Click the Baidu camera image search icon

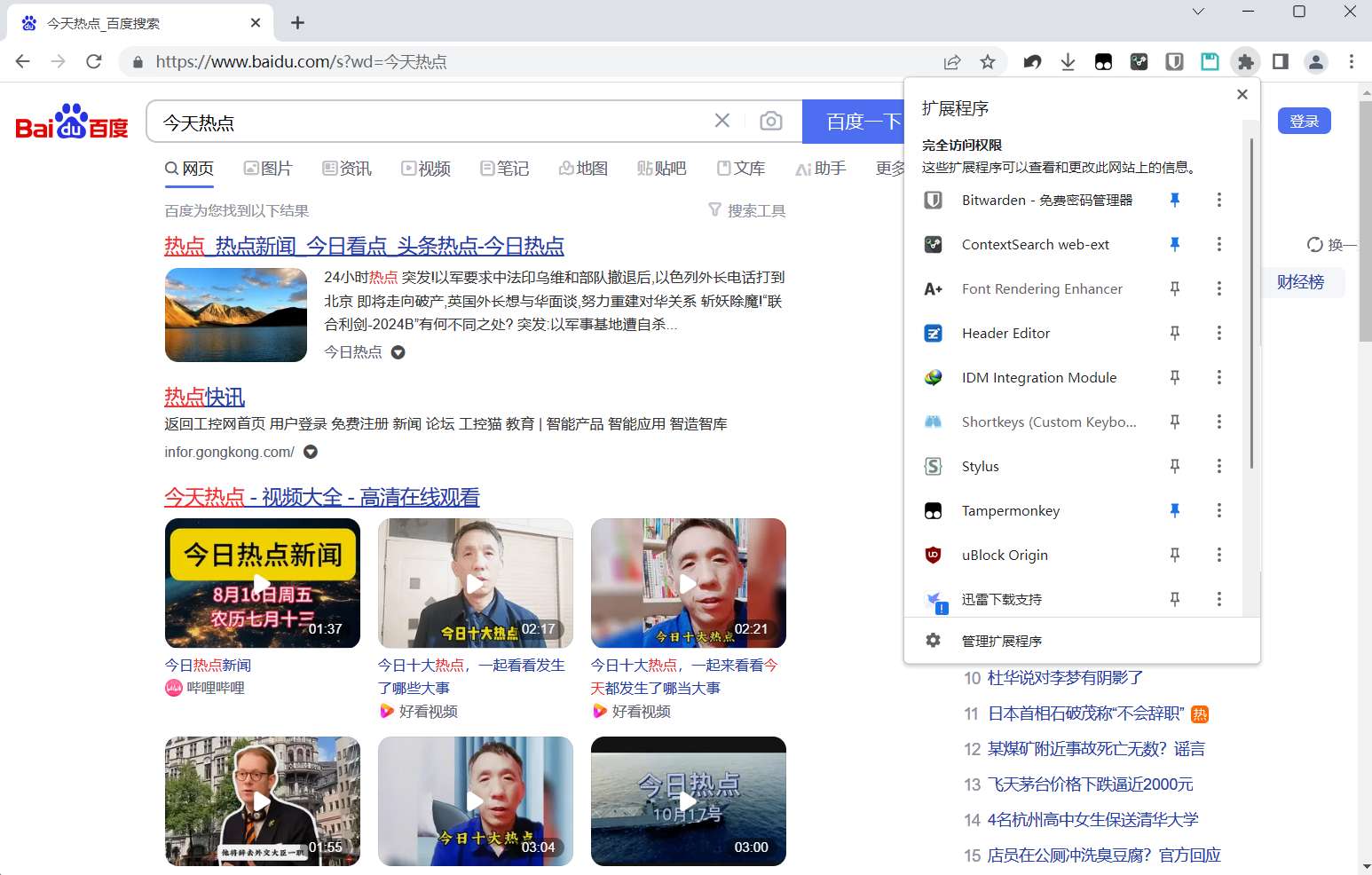pos(771,121)
